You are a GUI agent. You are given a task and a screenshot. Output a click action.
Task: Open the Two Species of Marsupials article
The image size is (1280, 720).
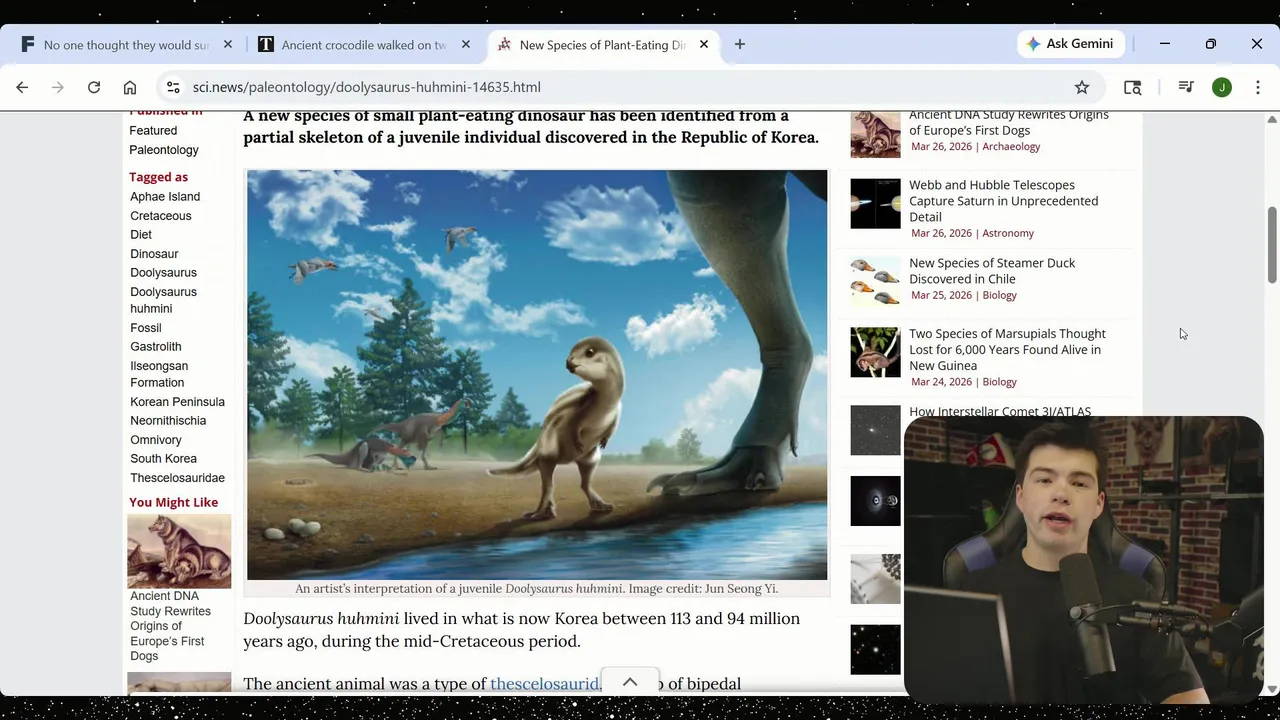pos(1007,350)
